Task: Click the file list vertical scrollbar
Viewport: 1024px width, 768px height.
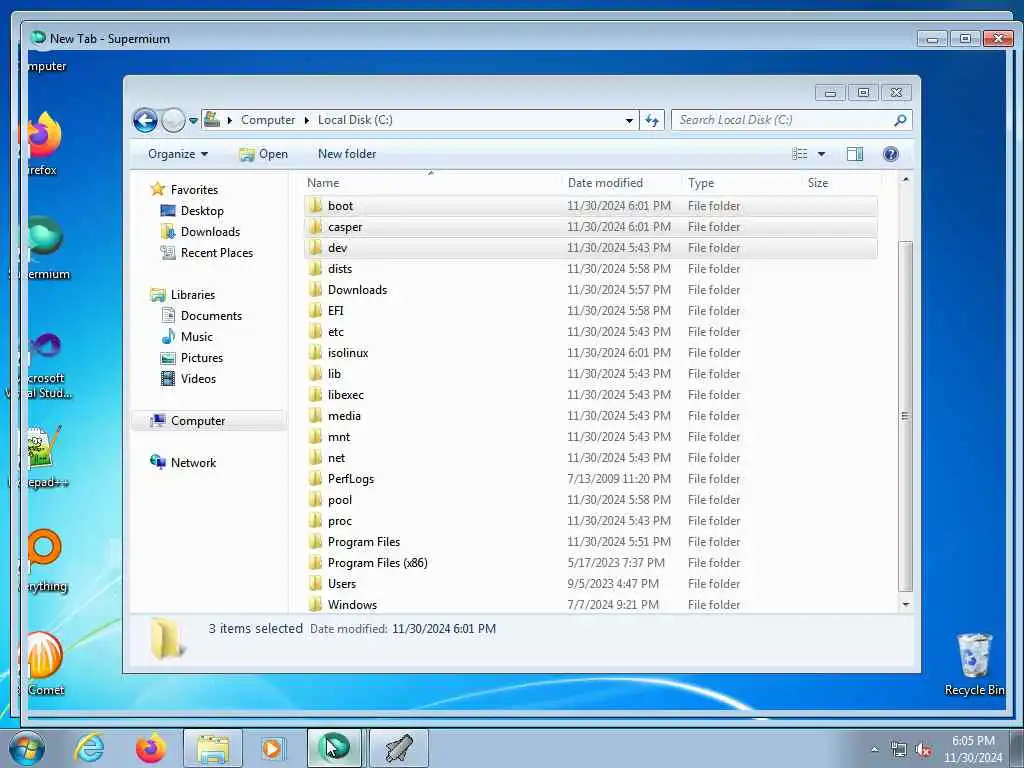Action: (x=905, y=416)
